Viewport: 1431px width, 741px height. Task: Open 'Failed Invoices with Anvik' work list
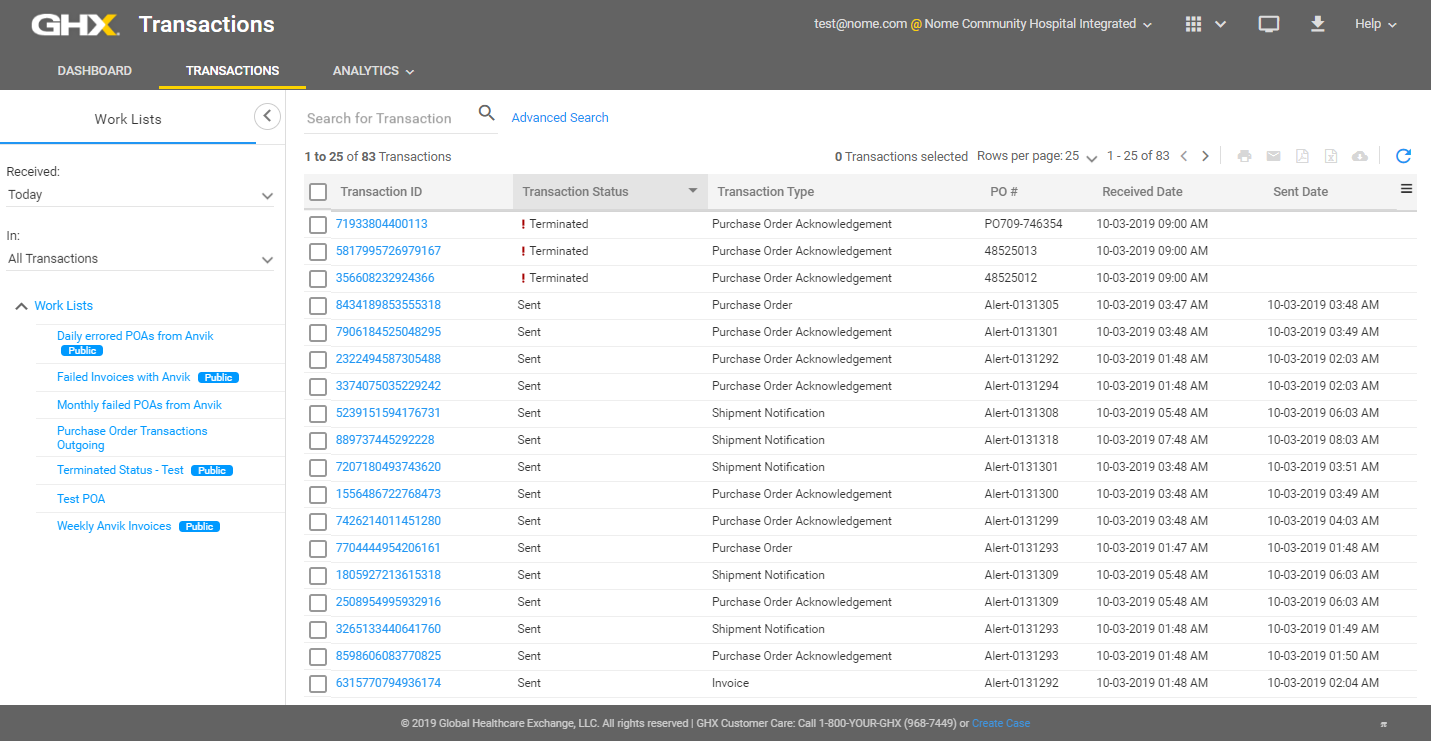123,377
